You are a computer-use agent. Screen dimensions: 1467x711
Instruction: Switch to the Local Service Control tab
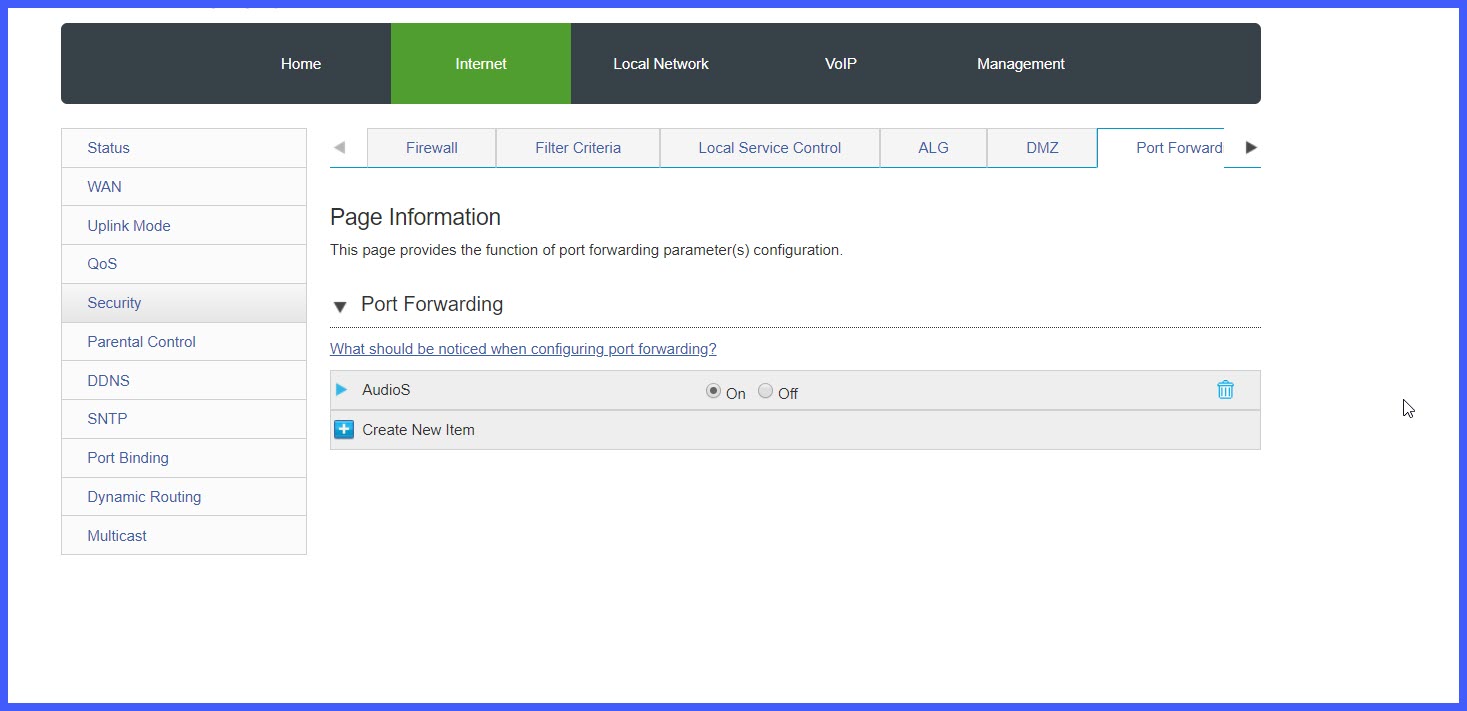tap(770, 148)
